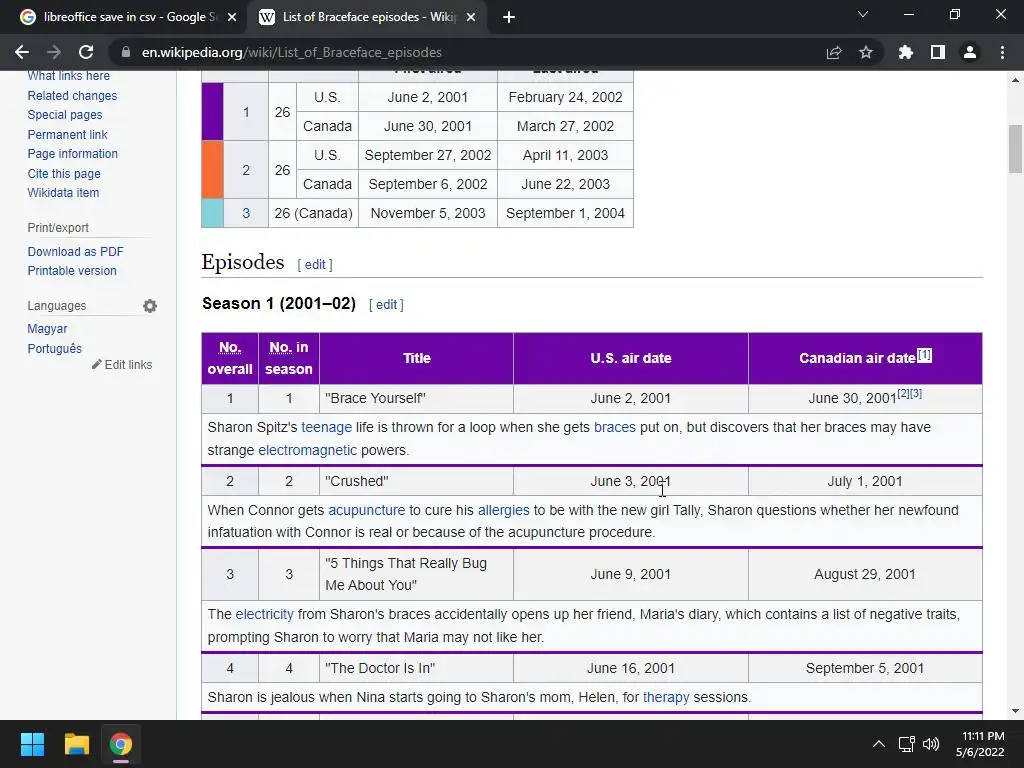This screenshot has height=768, width=1024.
Task: Click Cite this page link
Action: [64, 174]
